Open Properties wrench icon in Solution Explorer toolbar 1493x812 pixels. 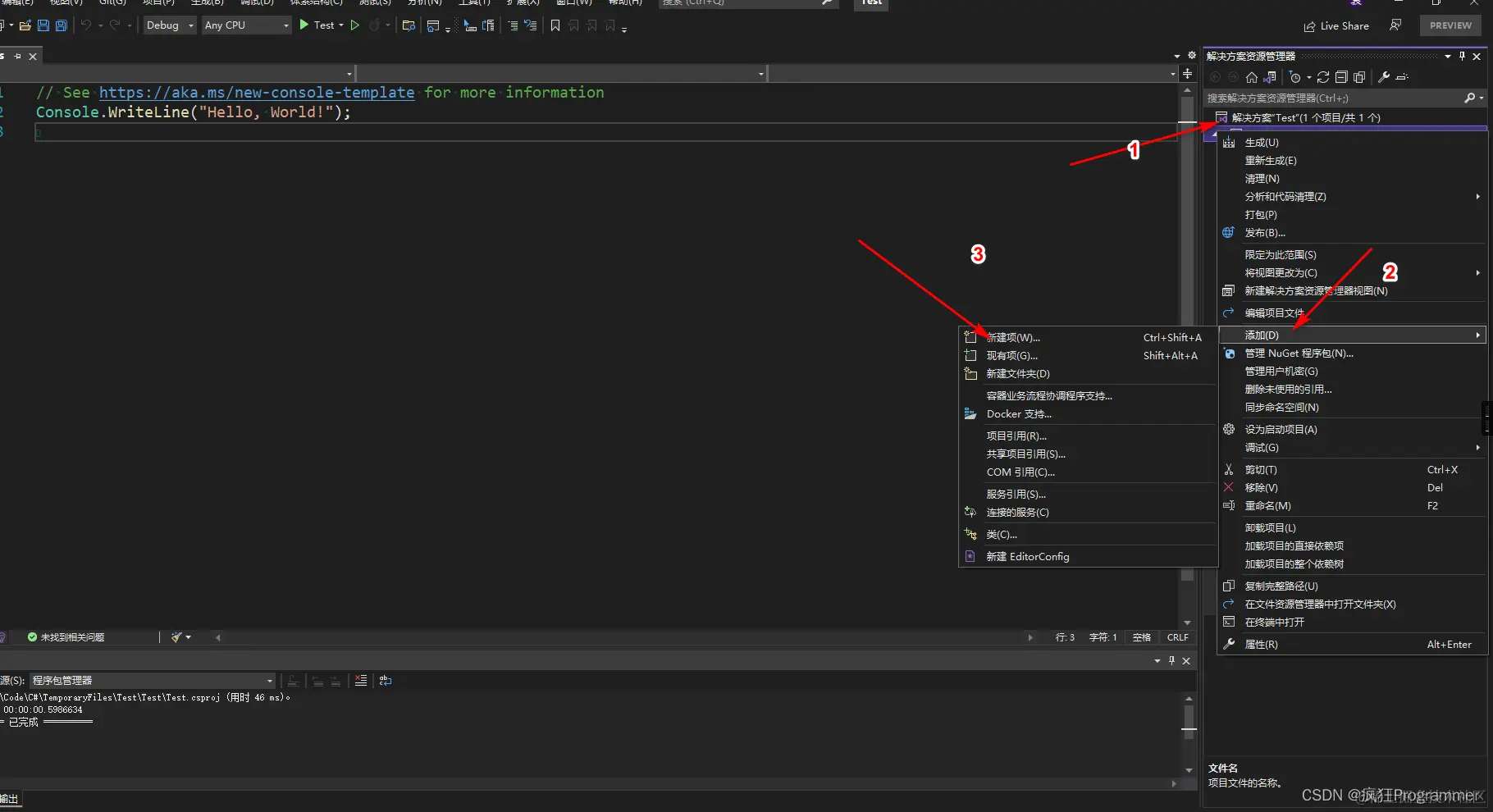point(1384,77)
